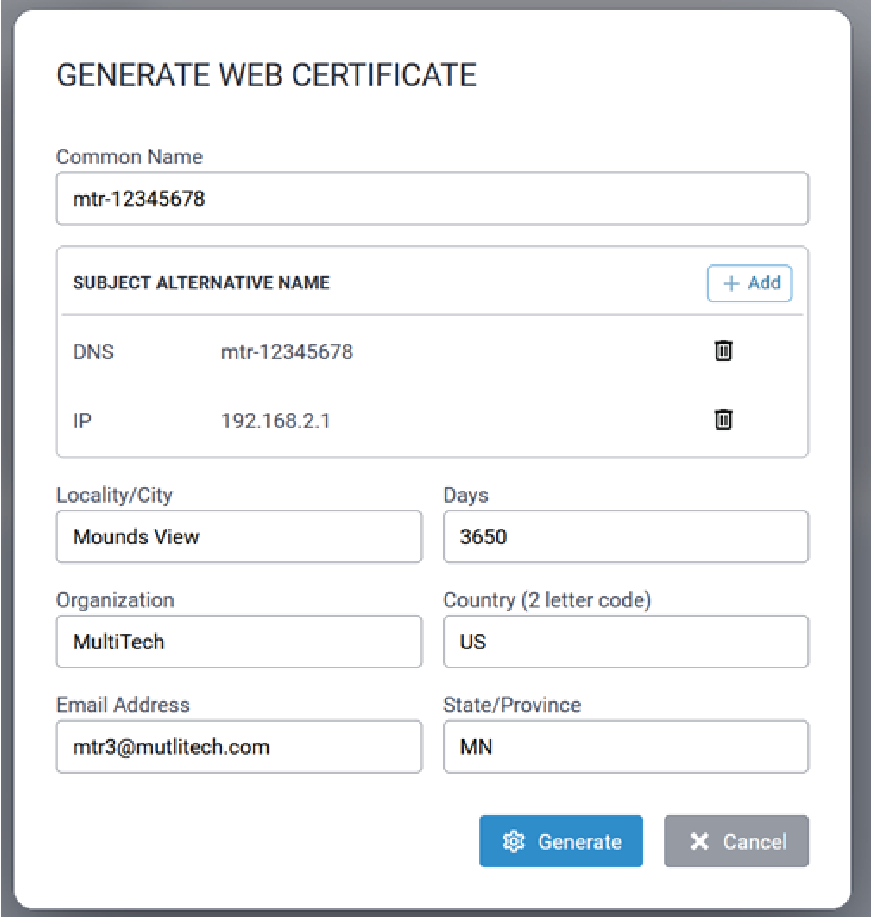The image size is (871, 918).
Task: Click the Country (2 letter code) label
Action: [x=547, y=600]
